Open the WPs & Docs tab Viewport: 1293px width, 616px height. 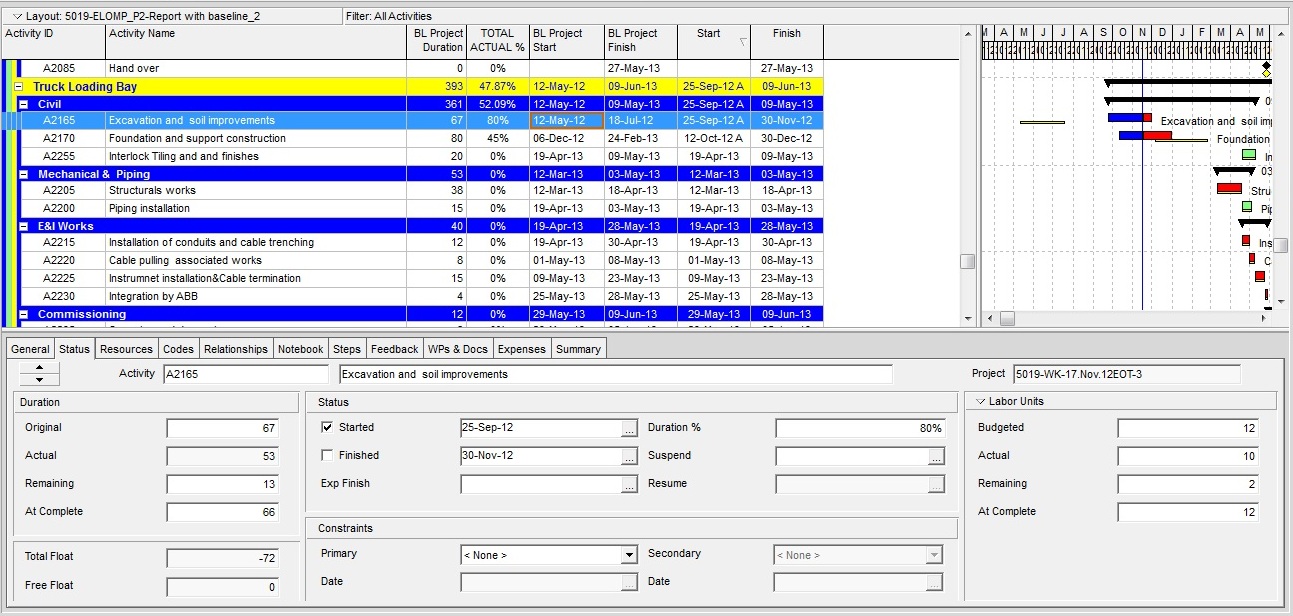[458, 349]
